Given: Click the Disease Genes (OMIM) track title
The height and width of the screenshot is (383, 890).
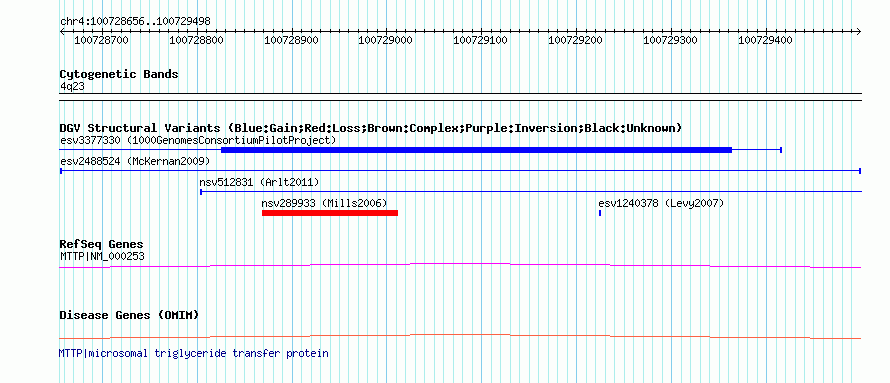Looking at the screenshot, I should click(129, 315).
